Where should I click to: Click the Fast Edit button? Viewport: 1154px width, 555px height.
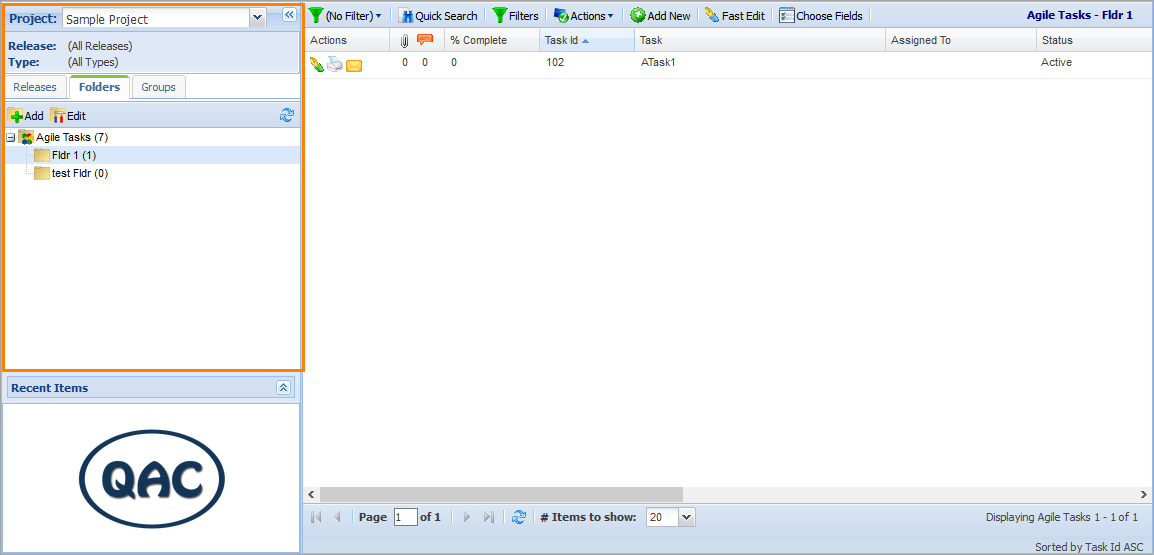pyautogui.click(x=734, y=15)
